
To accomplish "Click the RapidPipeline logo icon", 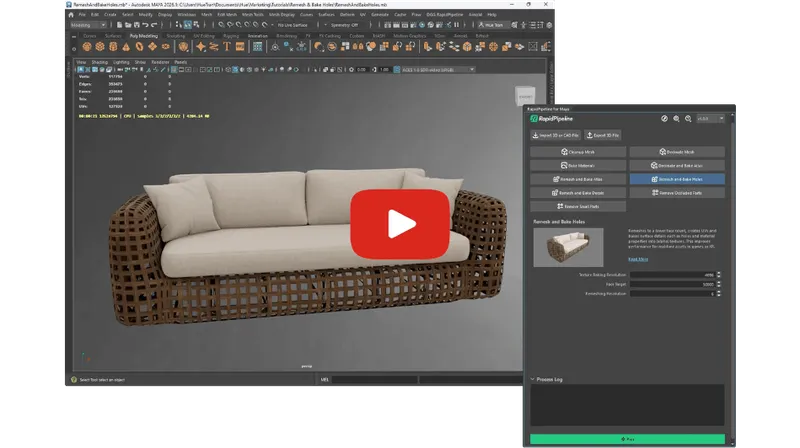I will click(x=535, y=119).
